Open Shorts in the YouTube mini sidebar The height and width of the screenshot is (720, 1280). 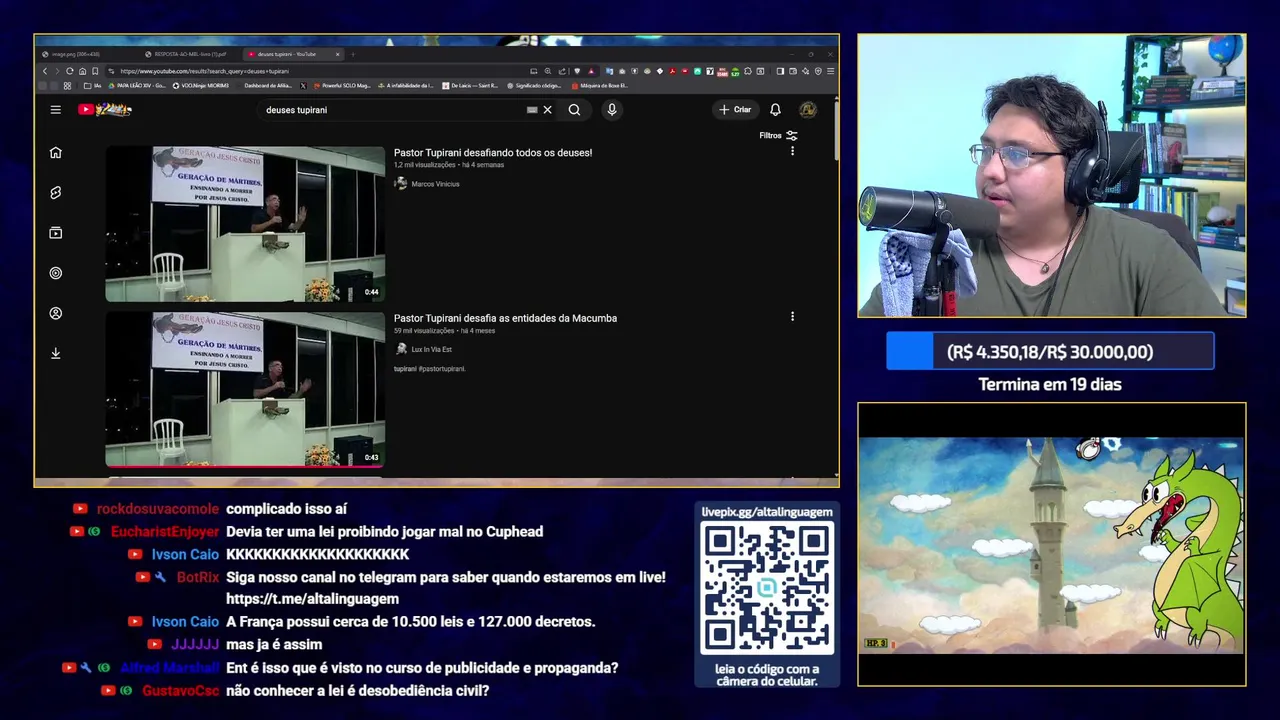click(x=56, y=193)
